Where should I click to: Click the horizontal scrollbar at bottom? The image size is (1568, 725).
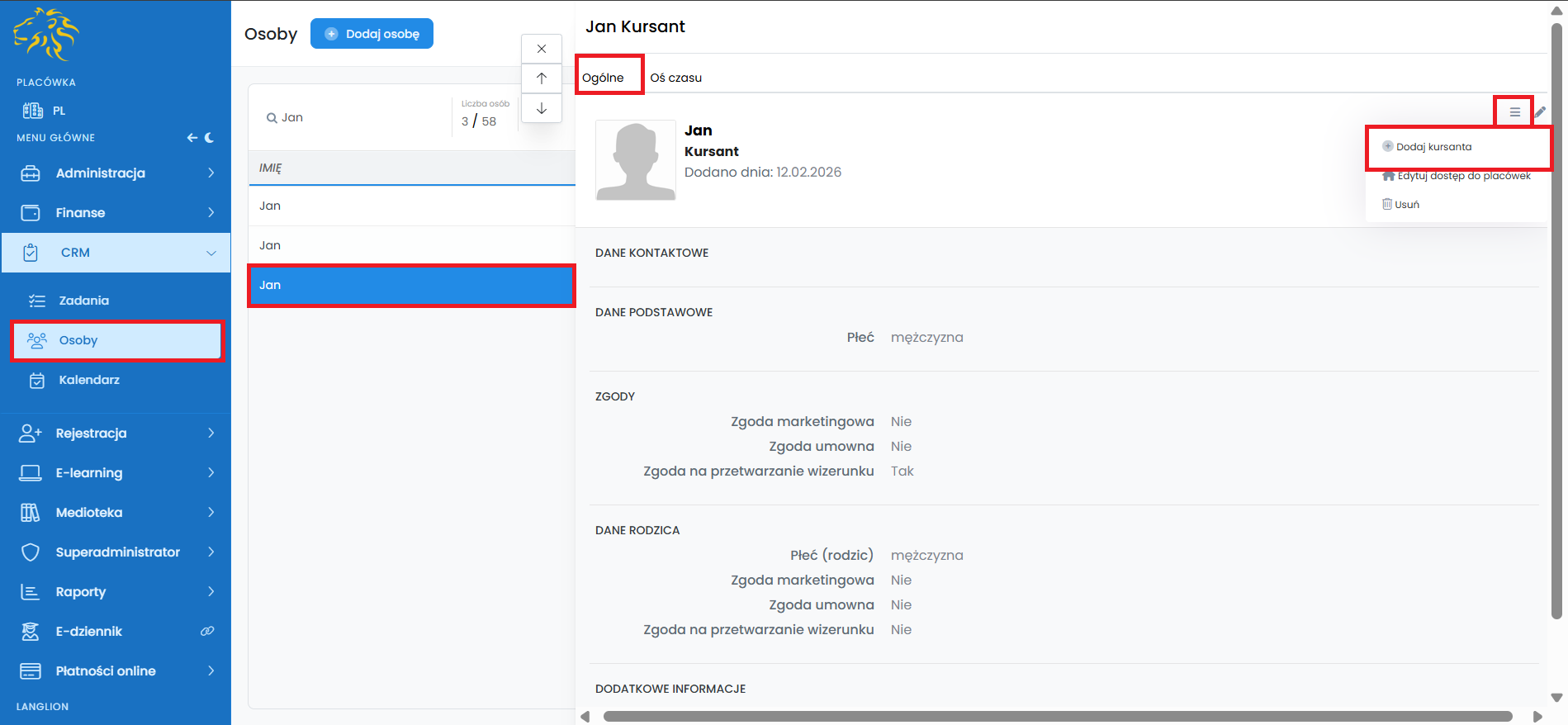point(1057,716)
